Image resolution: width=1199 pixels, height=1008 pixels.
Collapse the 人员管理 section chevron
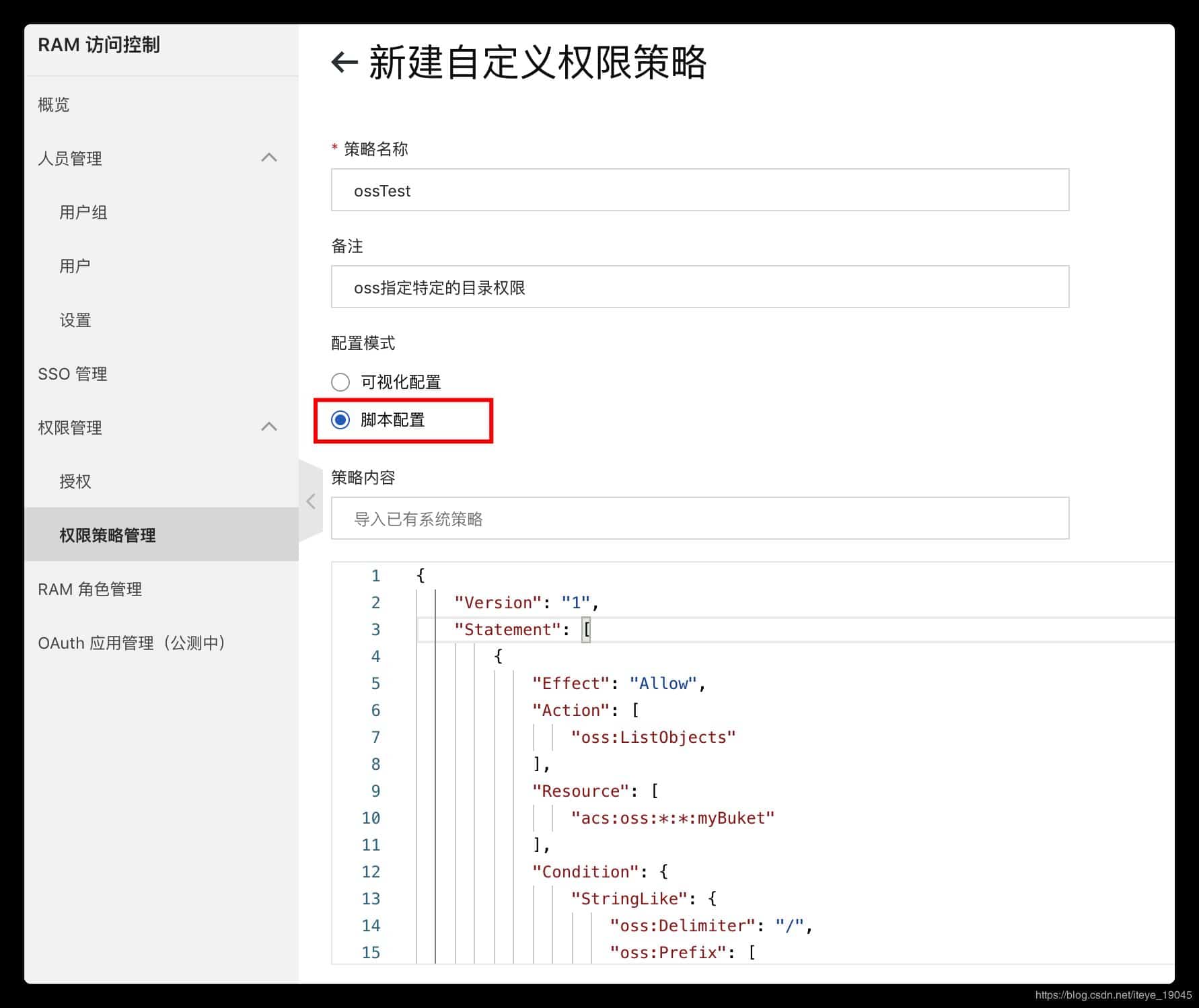(269, 157)
